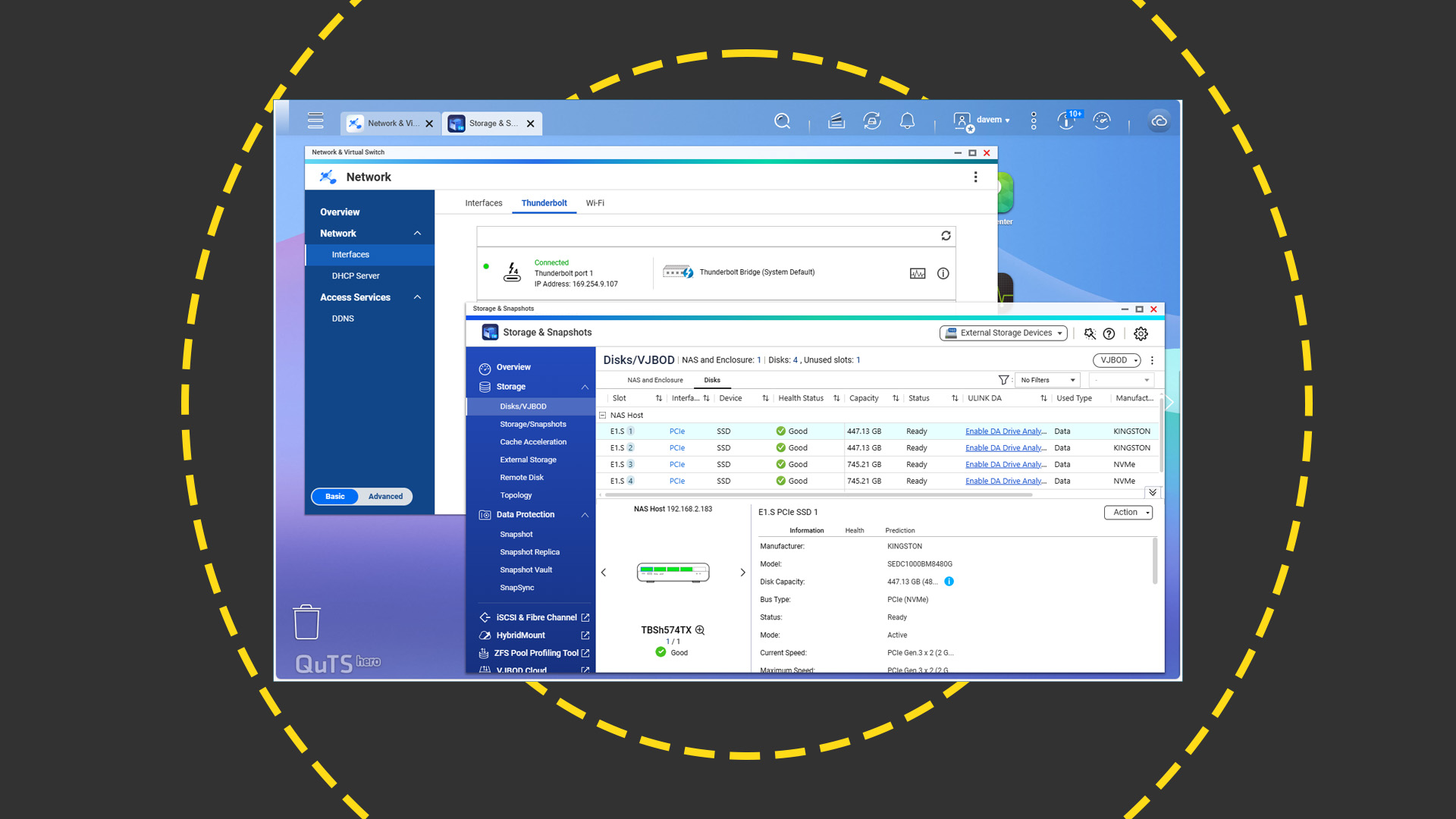1456x819 pixels.
Task: Open the davem user menu
Action: click(981, 121)
